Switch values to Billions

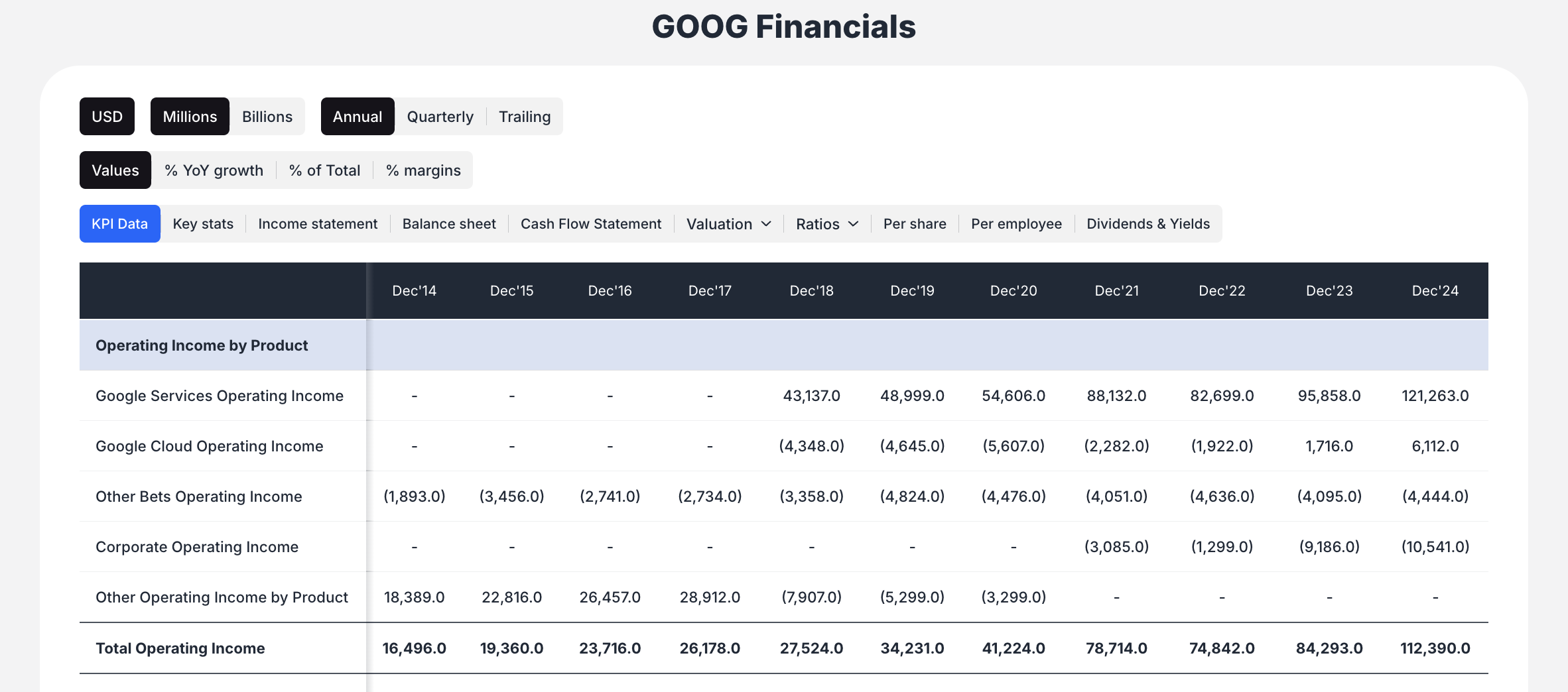click(x=267, y=116)
